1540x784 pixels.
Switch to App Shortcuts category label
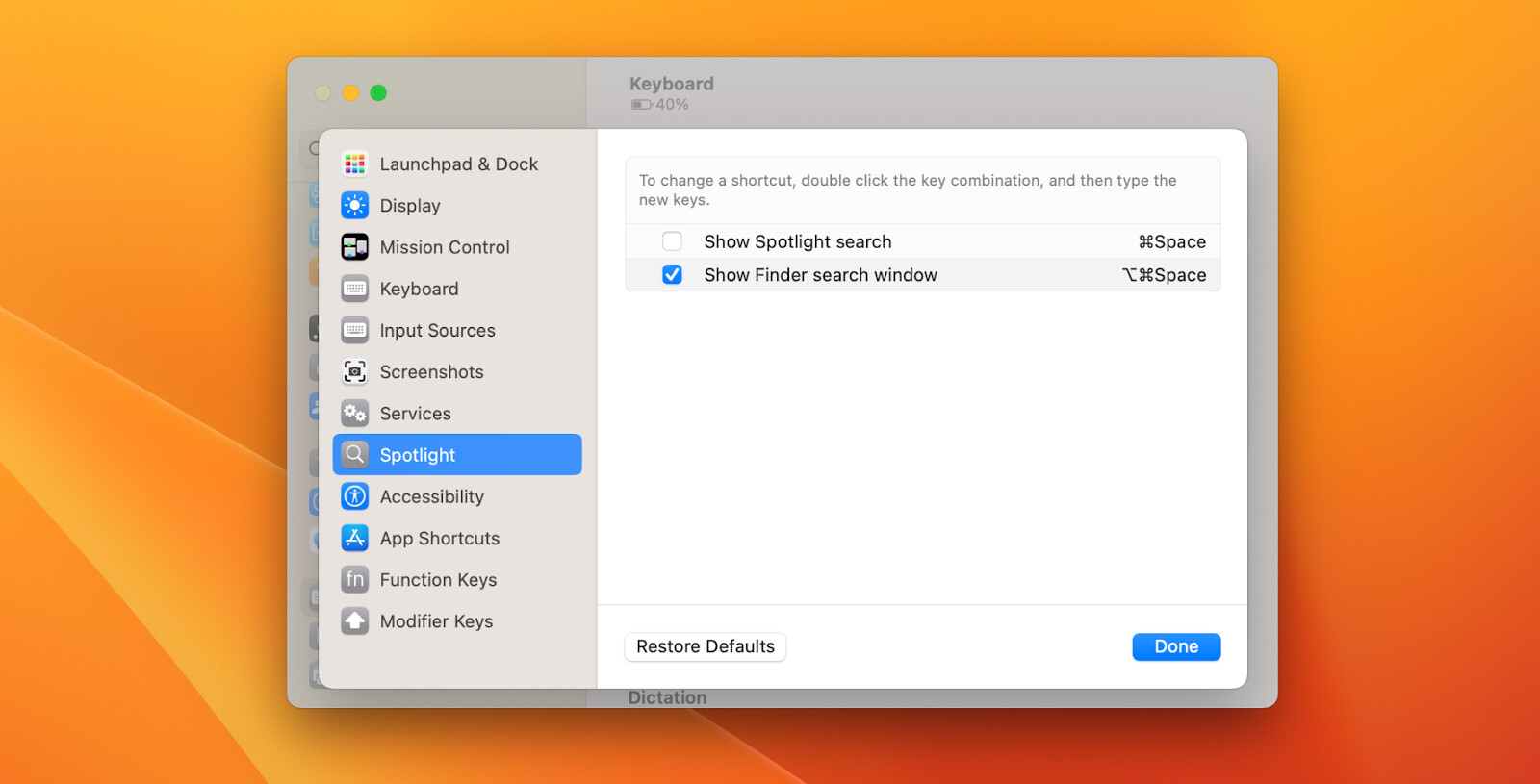point(440,539)
